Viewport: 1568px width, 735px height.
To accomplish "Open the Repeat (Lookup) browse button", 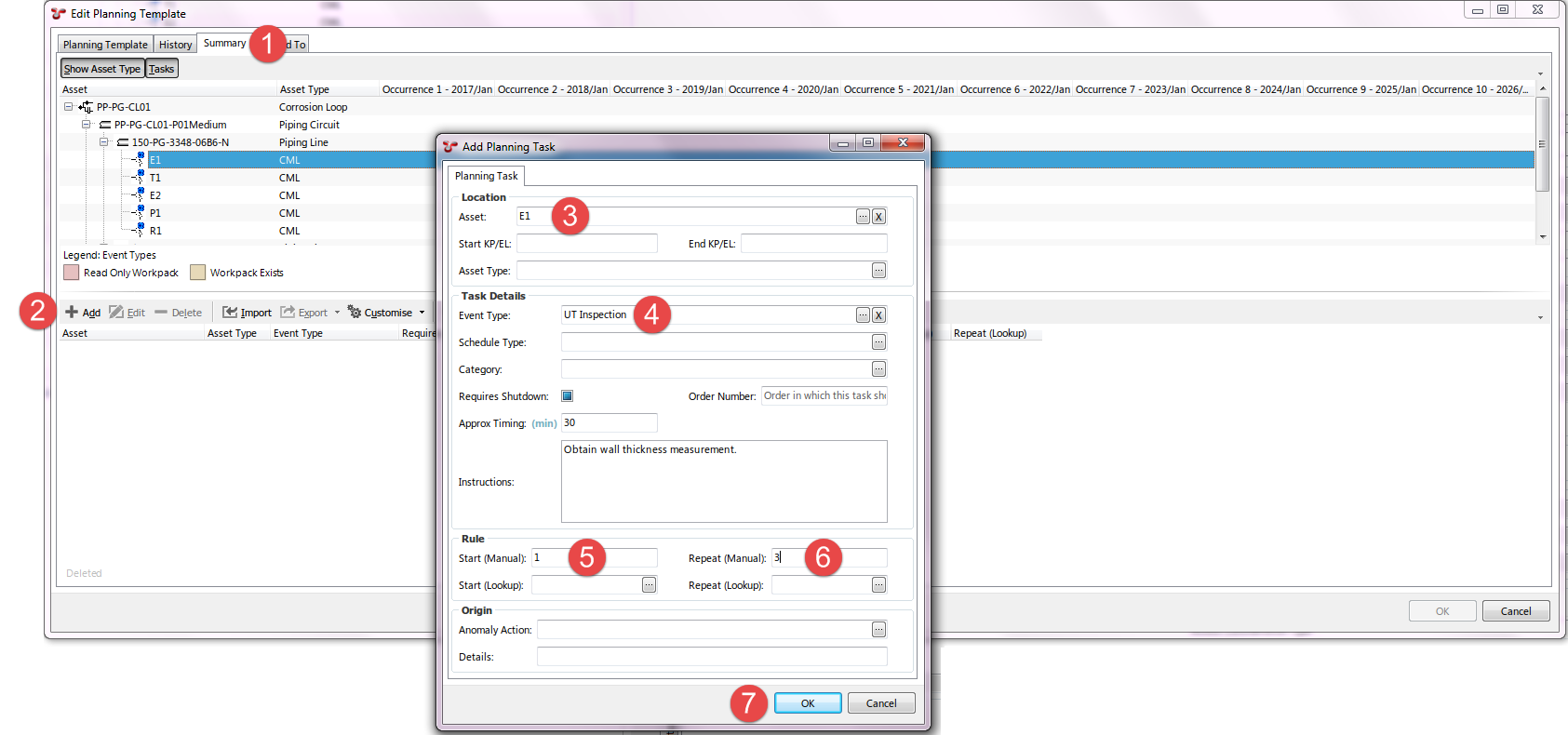I will (878, 585).
